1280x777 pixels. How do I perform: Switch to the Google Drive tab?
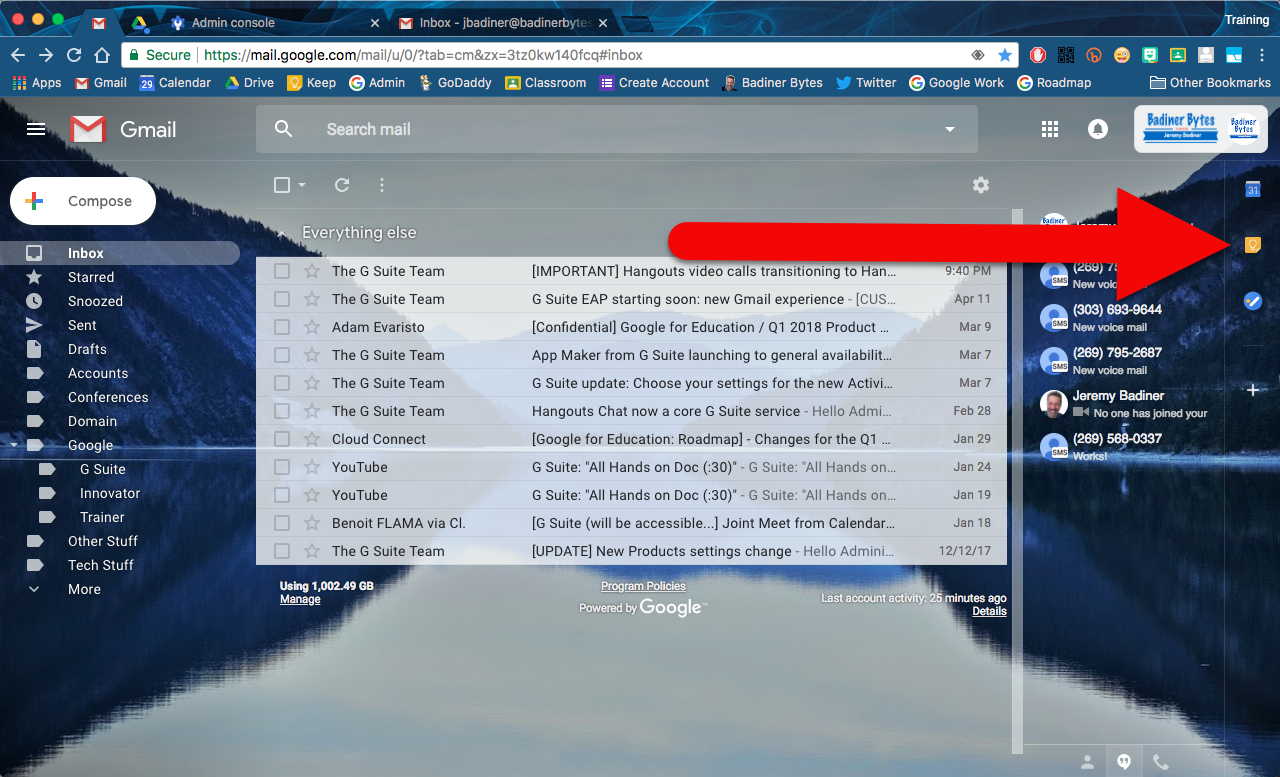138,22
